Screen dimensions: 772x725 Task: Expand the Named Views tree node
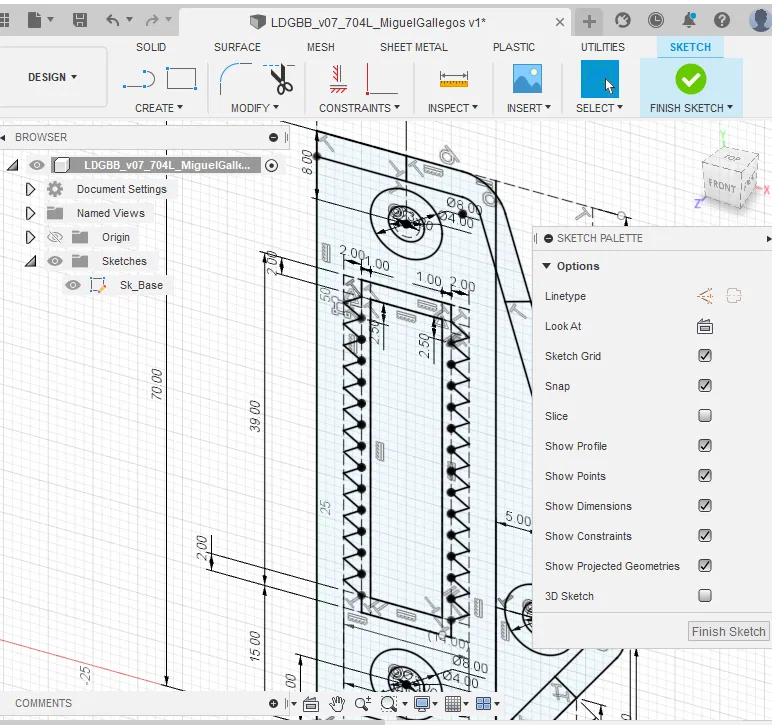[x=30, y=213]
